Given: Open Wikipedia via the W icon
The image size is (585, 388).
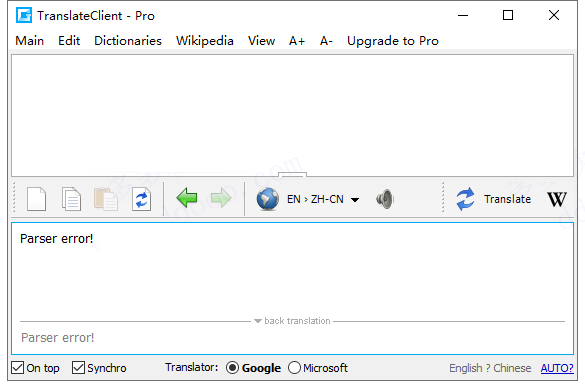Looking at the screenshot, I should point(557,199).
